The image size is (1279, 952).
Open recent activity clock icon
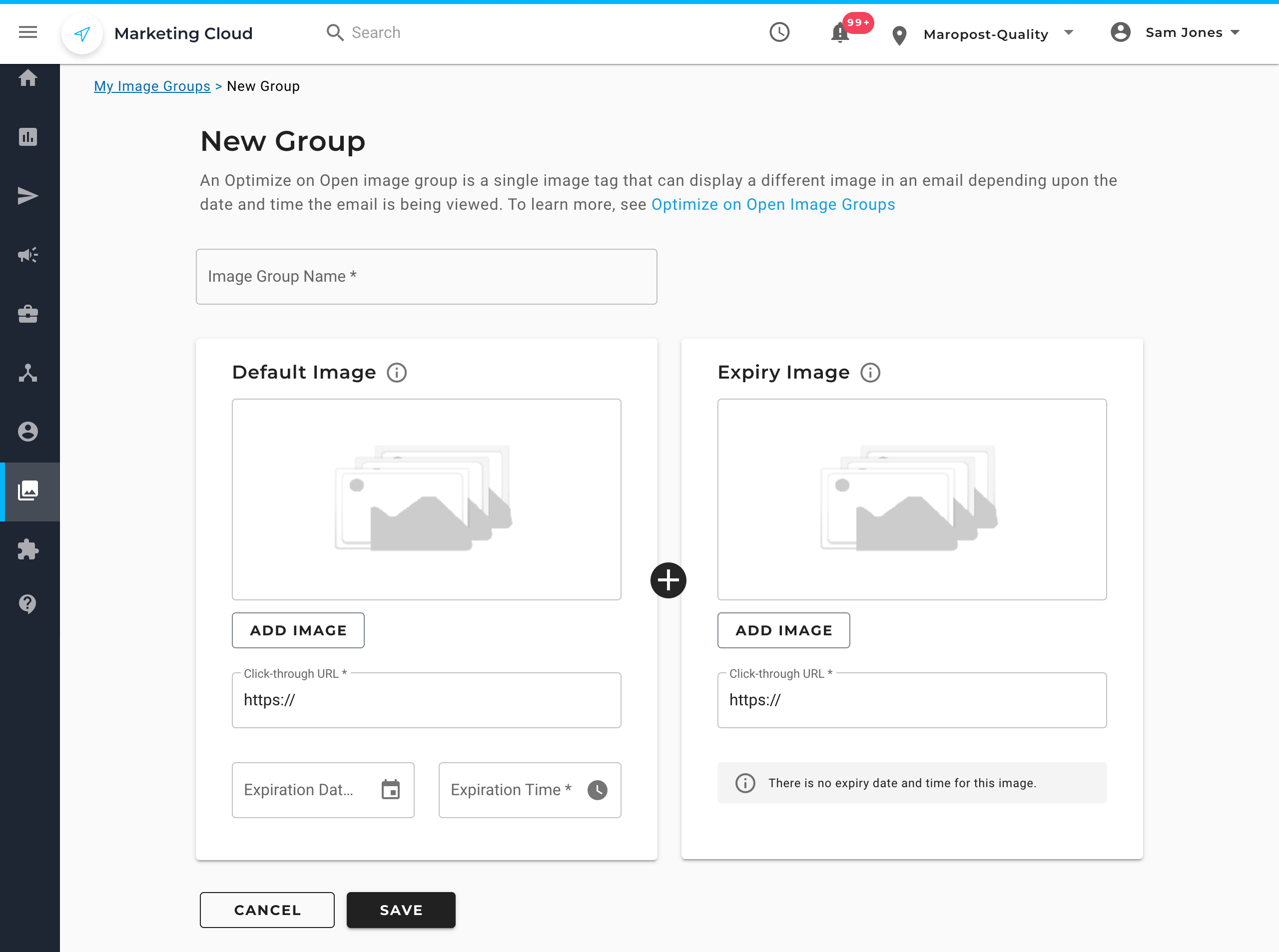point(779,32)
